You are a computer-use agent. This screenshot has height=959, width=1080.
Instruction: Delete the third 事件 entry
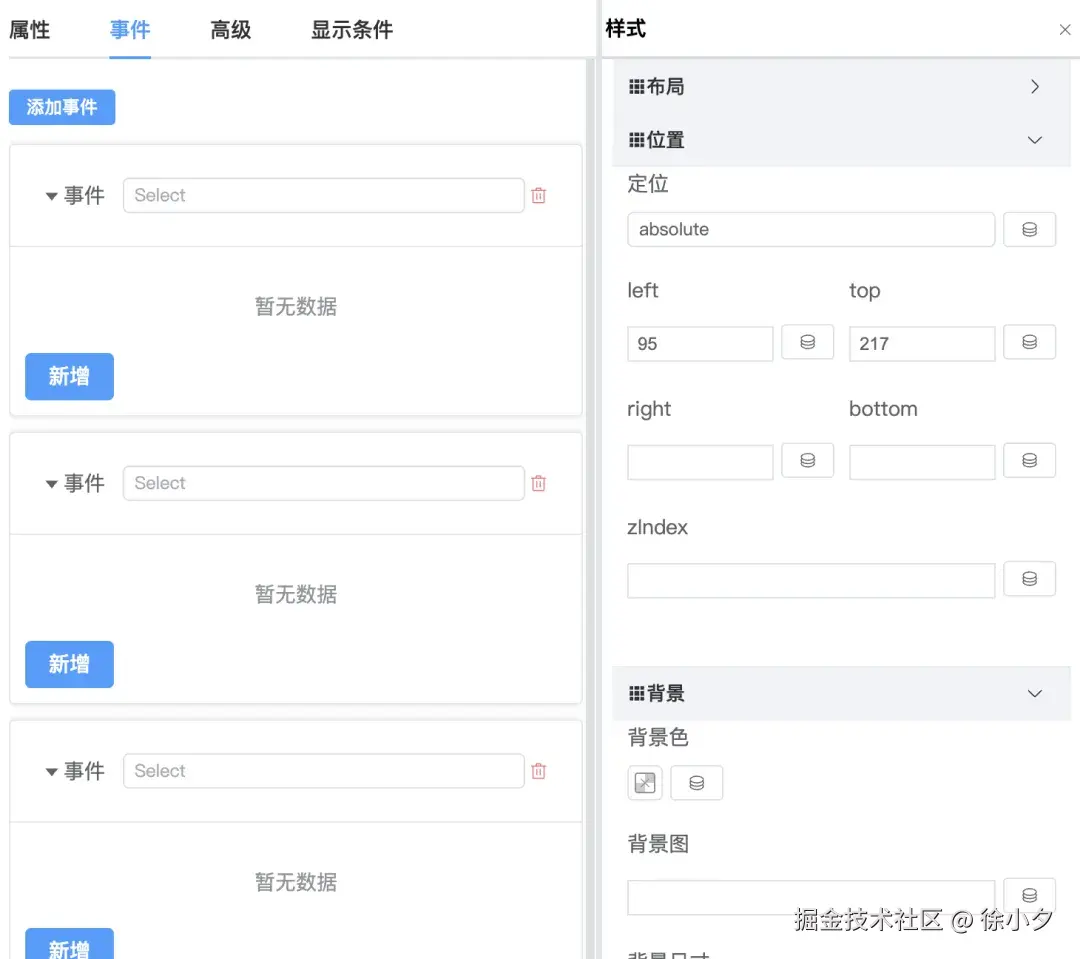(x=538, y=770)
